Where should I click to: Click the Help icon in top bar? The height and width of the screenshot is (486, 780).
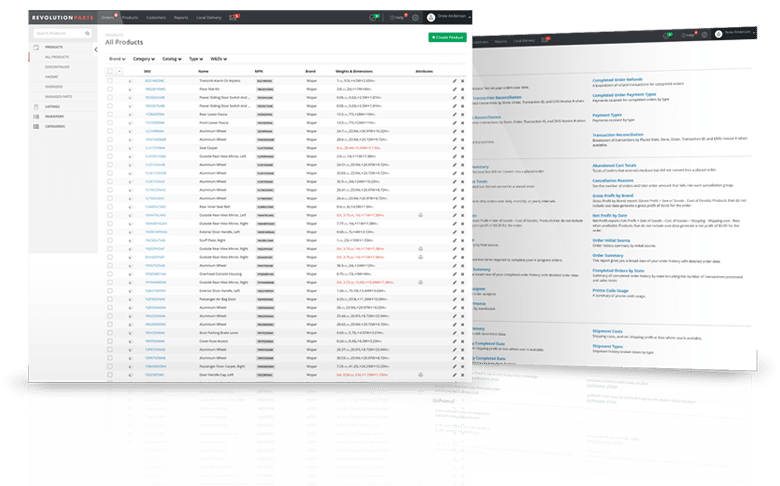tap(396, 18)
